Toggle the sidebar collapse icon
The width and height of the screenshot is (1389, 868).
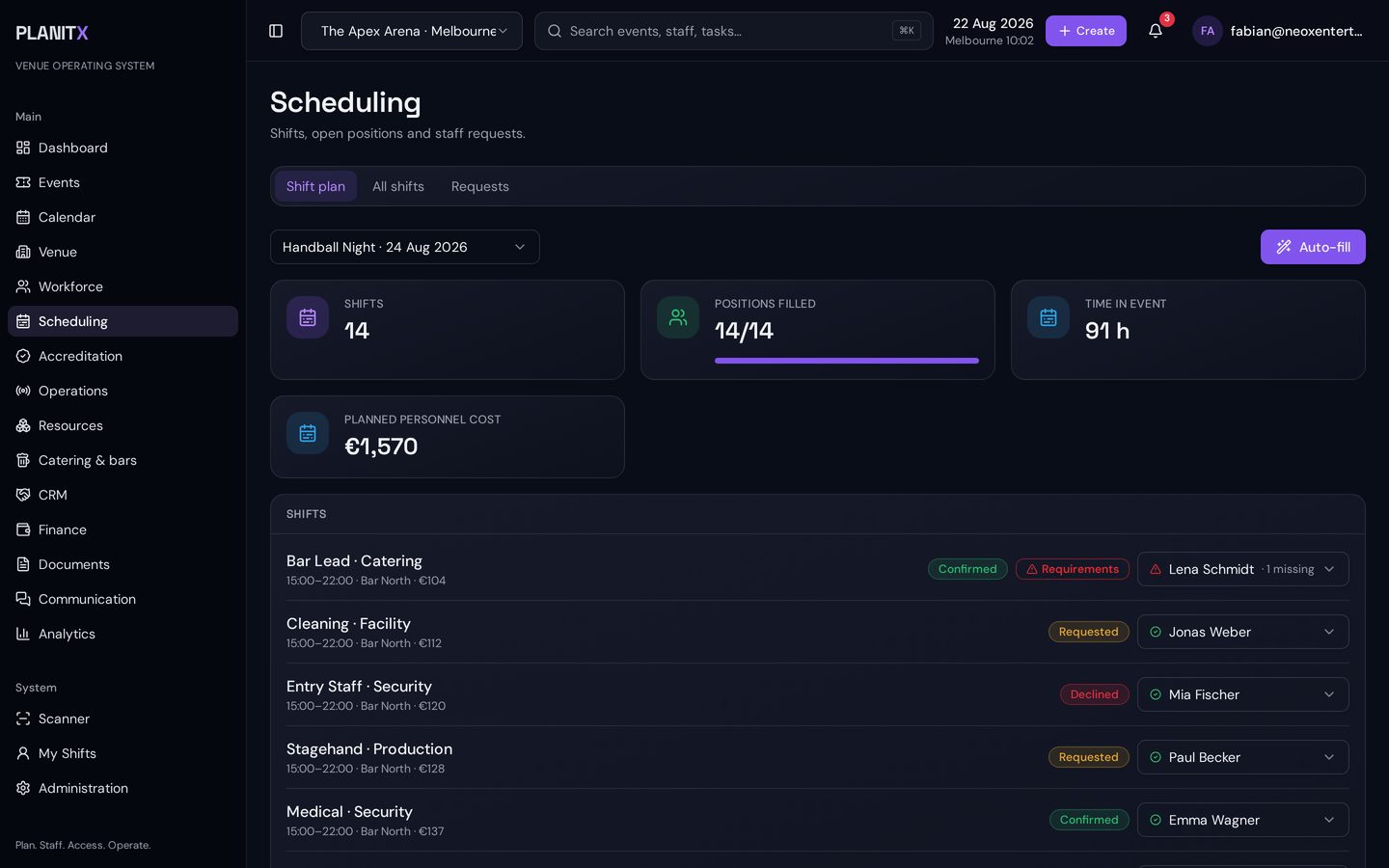point(276,31)
